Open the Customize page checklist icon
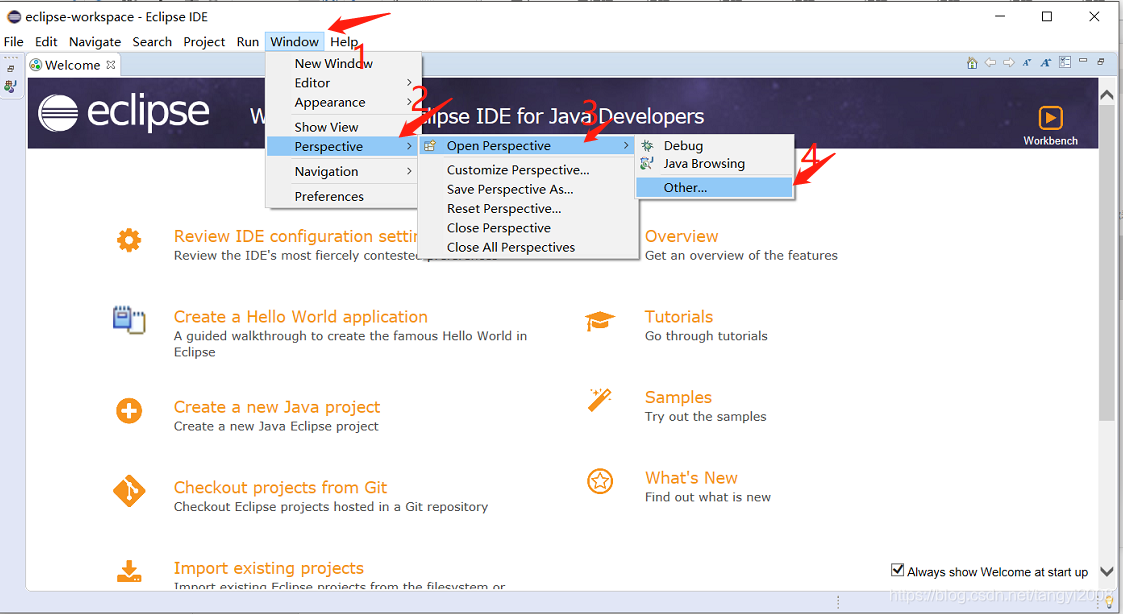The height and width of the screenshot is (614, 1123). pyautogui.click(x=1065, y=62)
